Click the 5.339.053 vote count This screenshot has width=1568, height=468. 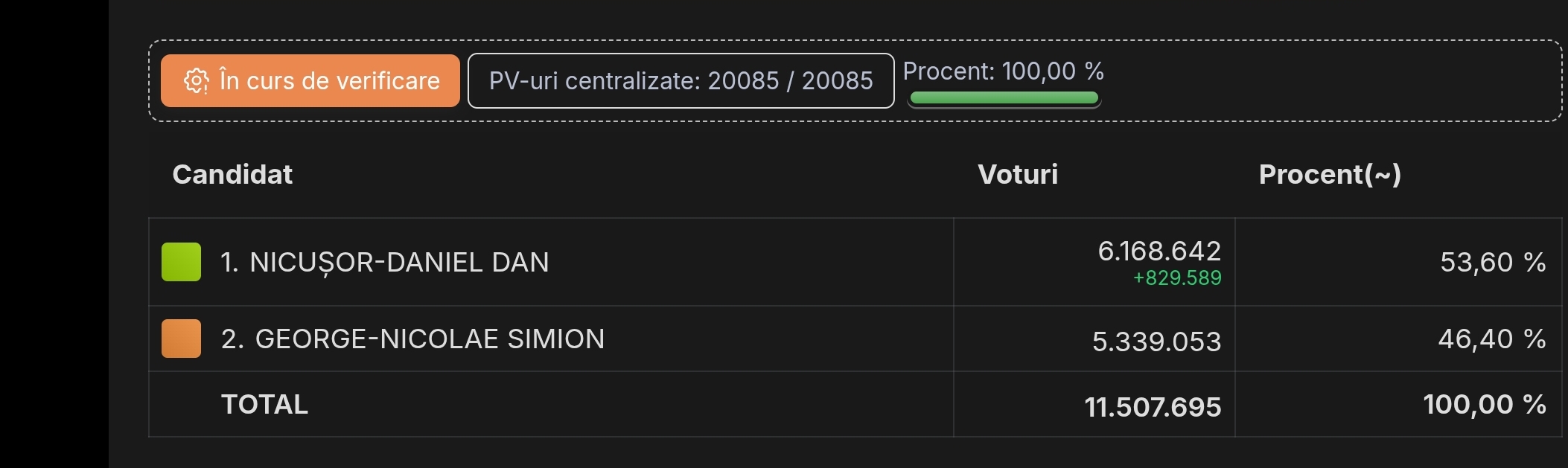[x=1156, y=342]
